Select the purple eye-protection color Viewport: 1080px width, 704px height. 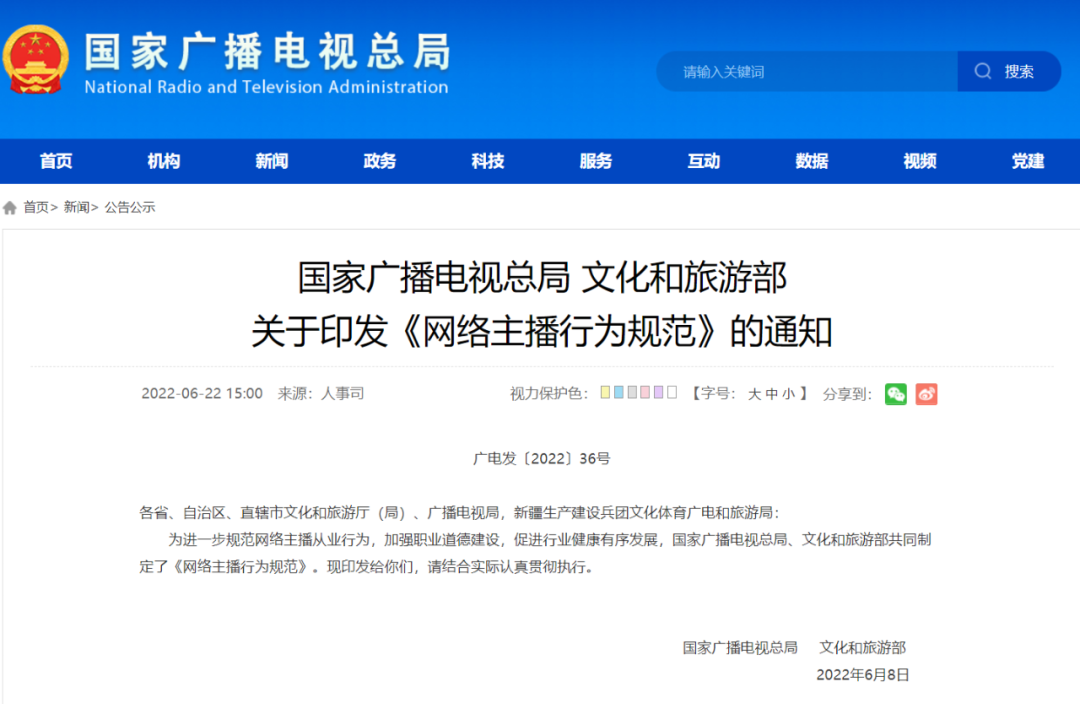pos(658,393)
